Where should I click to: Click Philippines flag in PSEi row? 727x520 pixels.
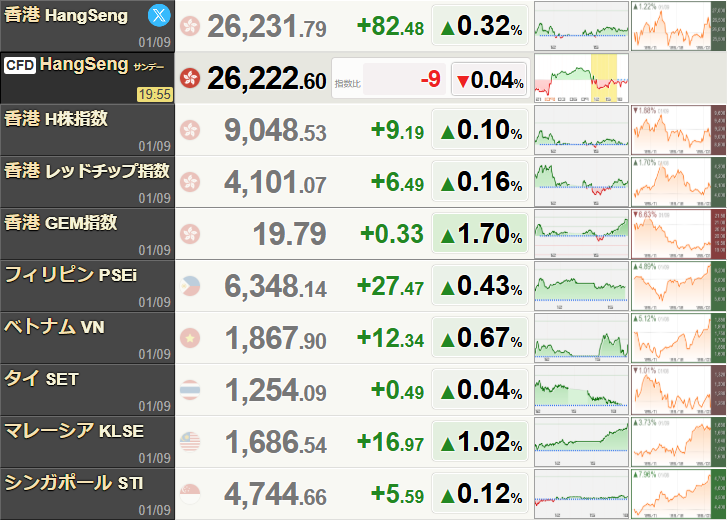190,286
